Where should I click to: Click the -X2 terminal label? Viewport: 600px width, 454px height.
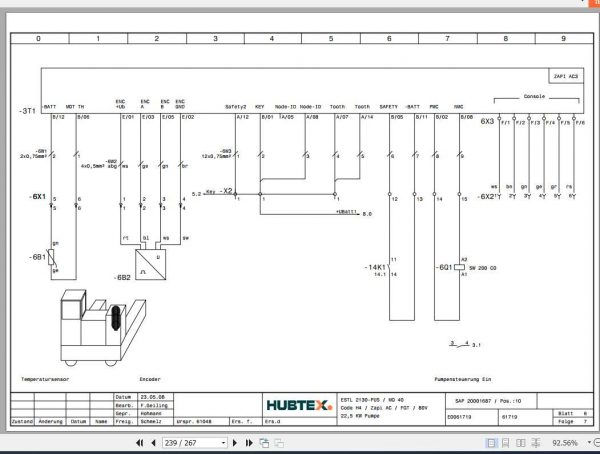click(226, 191)
